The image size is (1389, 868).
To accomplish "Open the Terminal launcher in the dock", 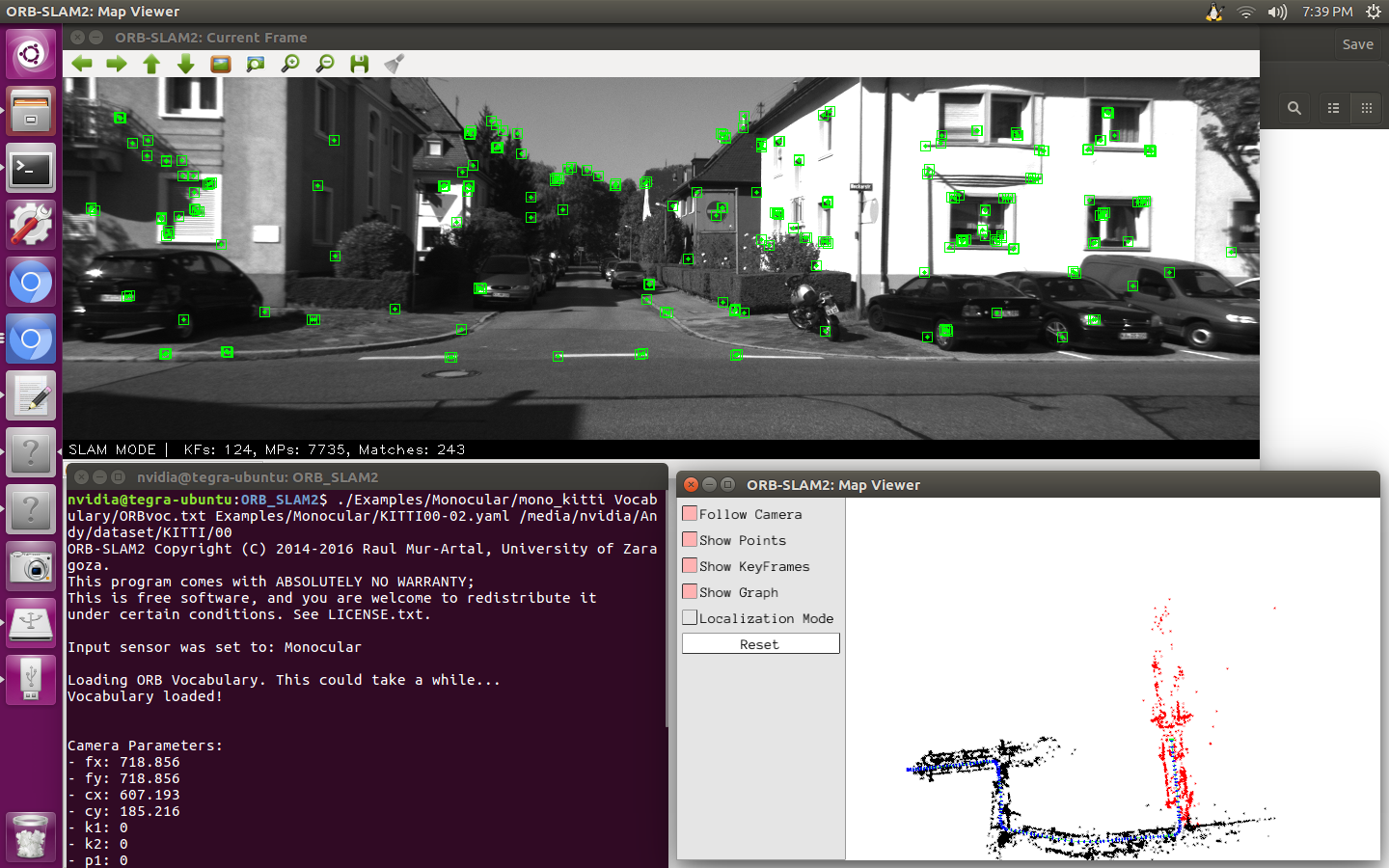I will click(31, 170).
